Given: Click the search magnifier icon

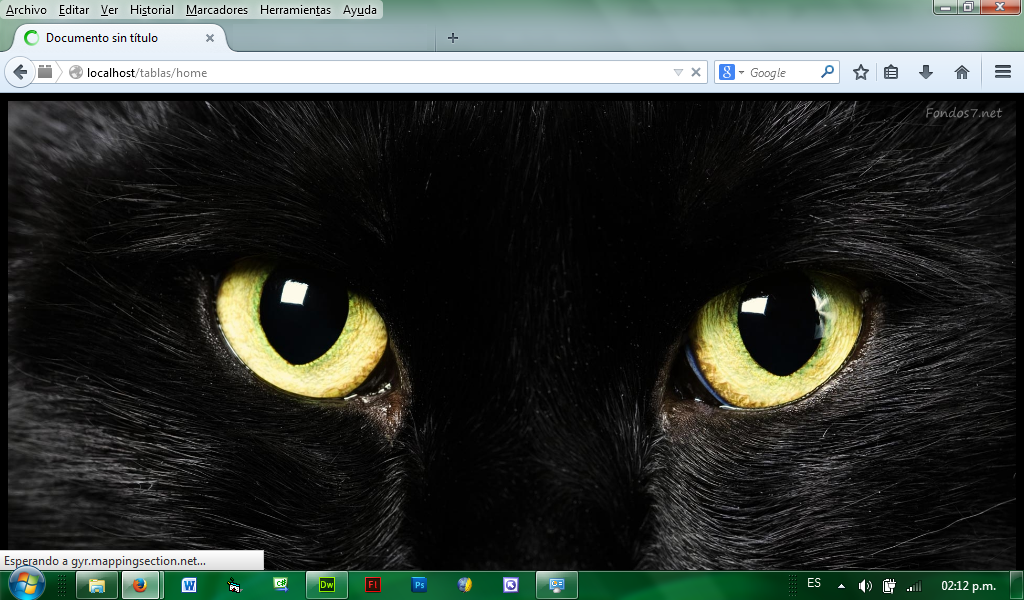Looking at the screenshot, I should click(827, 72).
